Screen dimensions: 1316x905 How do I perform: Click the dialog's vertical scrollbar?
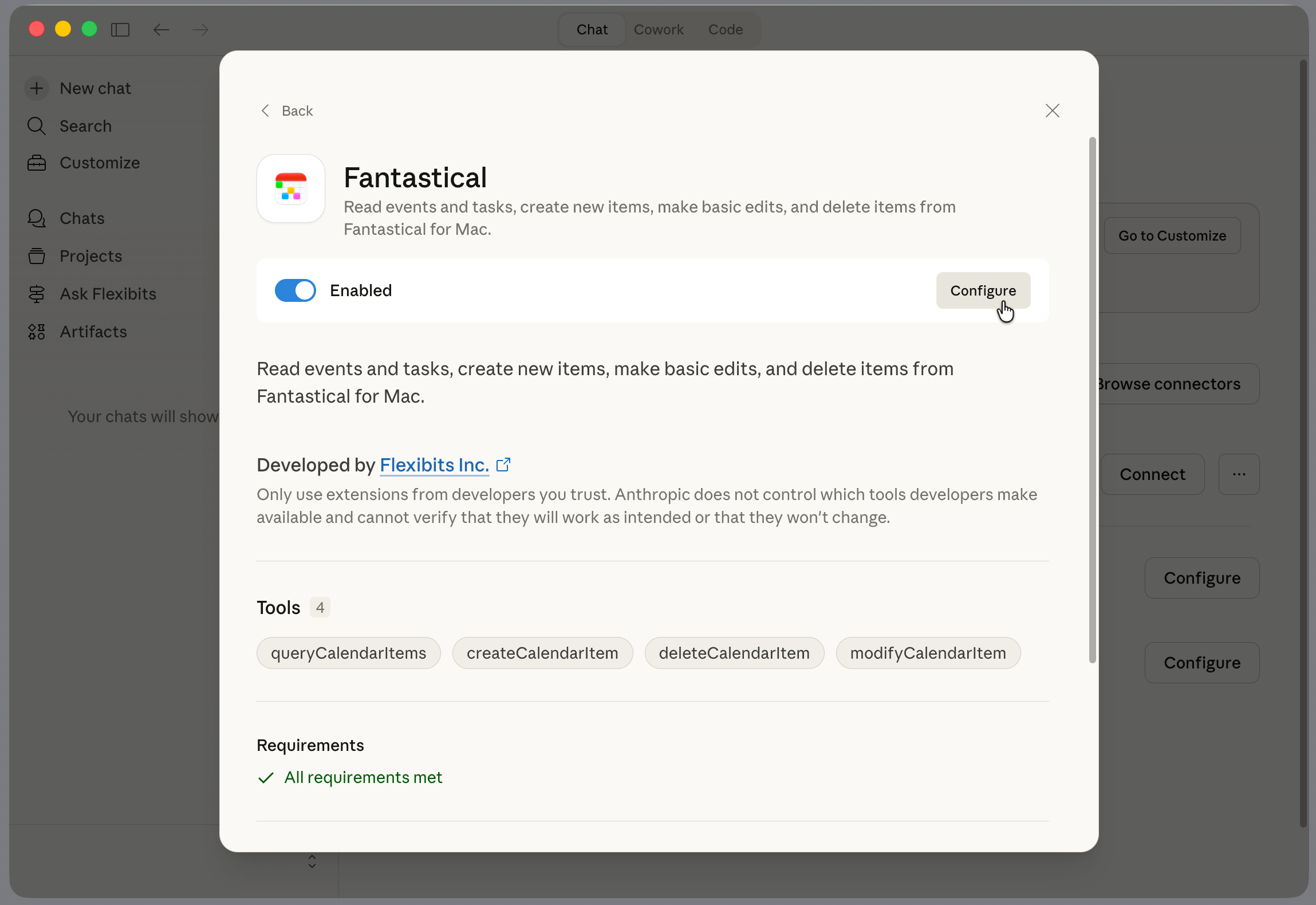[1092, 401]
